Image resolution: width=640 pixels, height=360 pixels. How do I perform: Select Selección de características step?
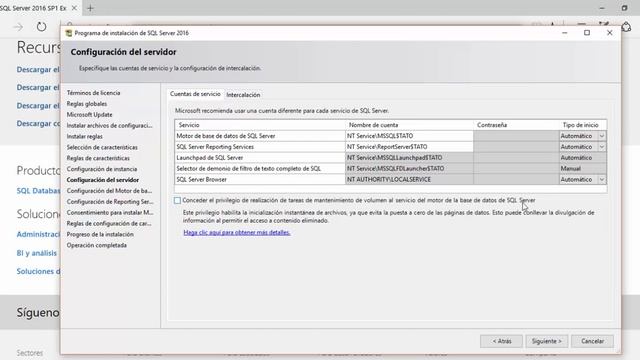point(102,147)
